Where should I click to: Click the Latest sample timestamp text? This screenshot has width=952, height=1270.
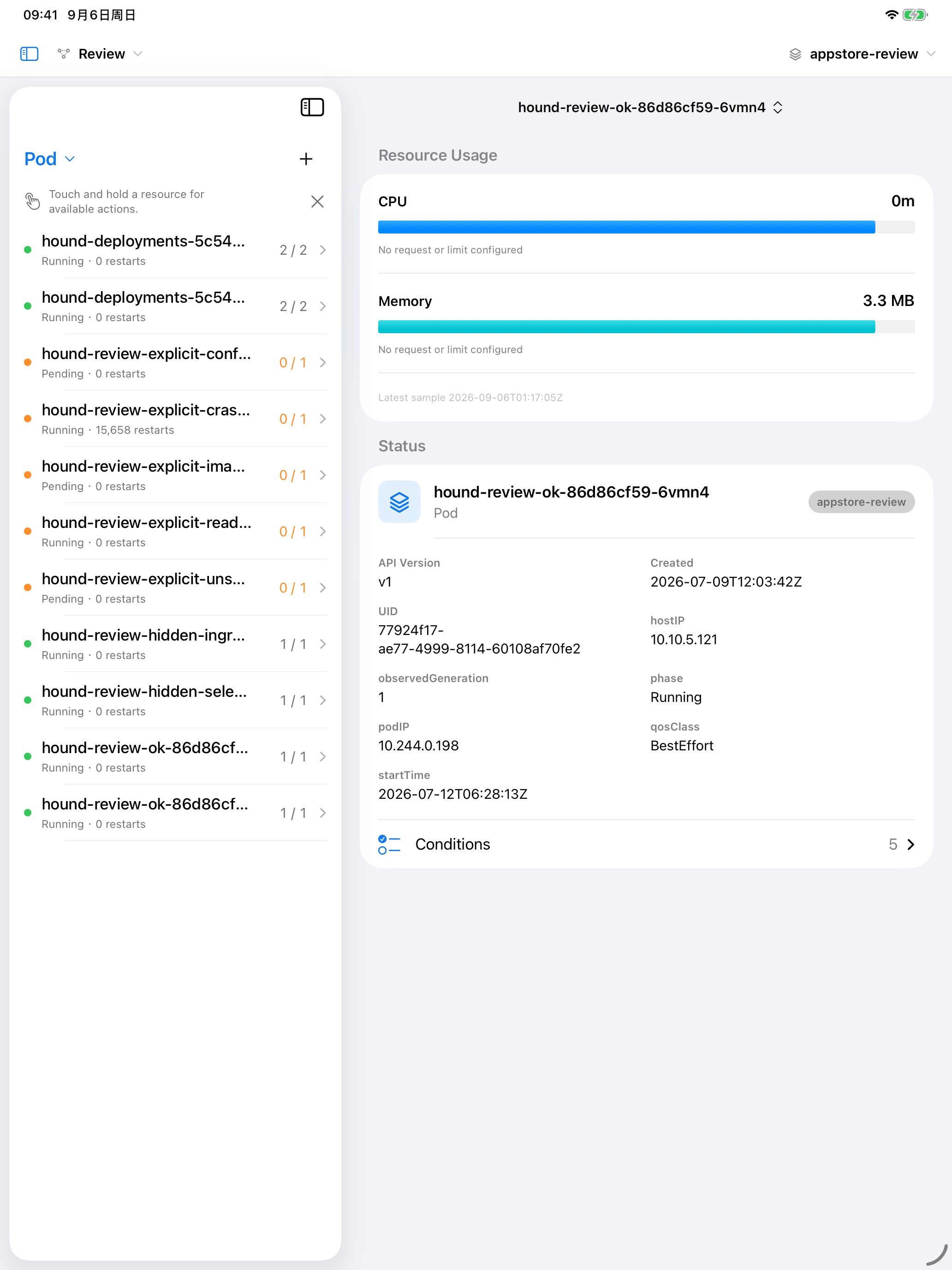[x=470, y=397]
